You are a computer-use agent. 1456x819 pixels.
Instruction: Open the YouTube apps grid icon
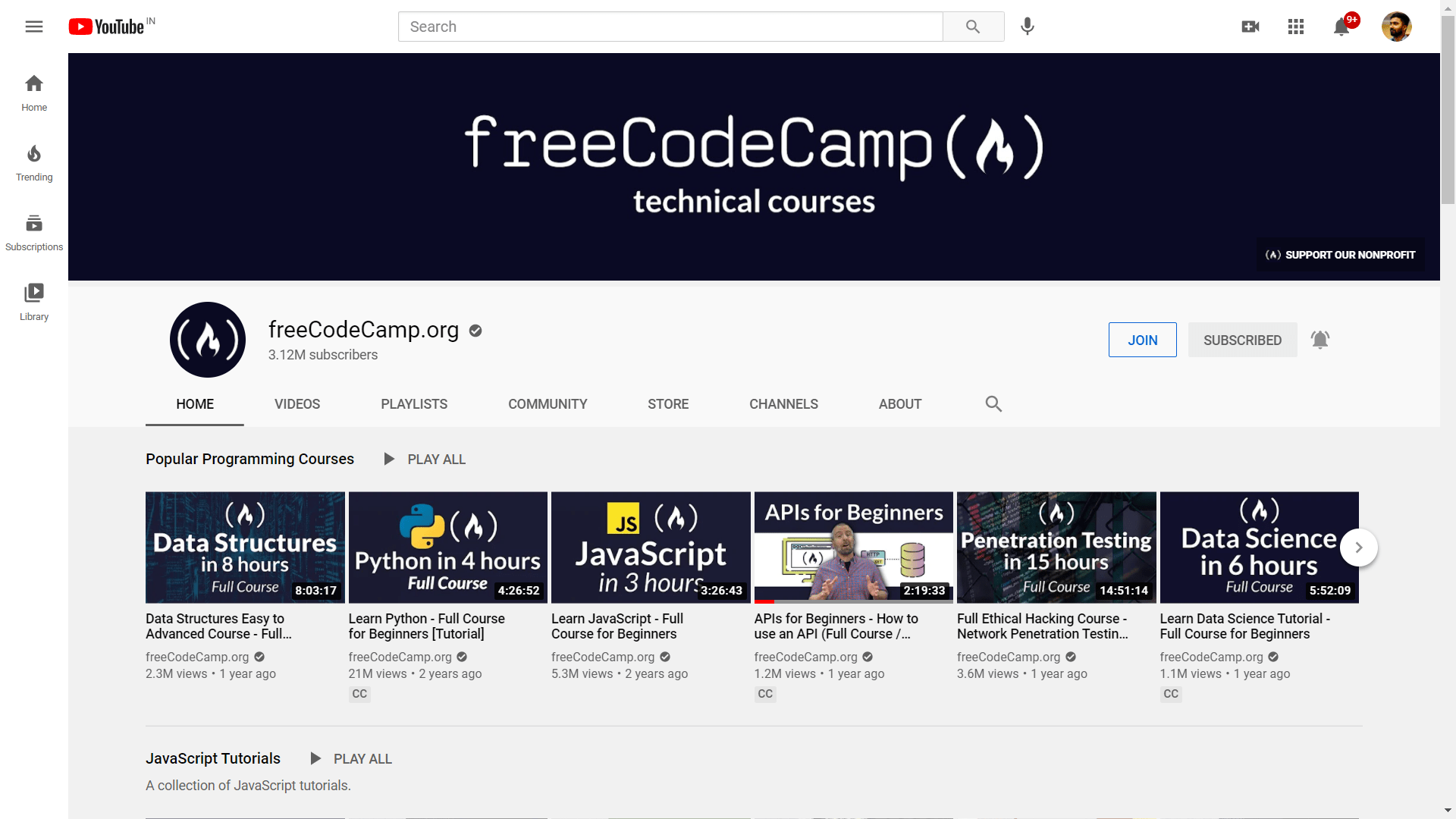pyautogui.click(x=1295, y=27)
